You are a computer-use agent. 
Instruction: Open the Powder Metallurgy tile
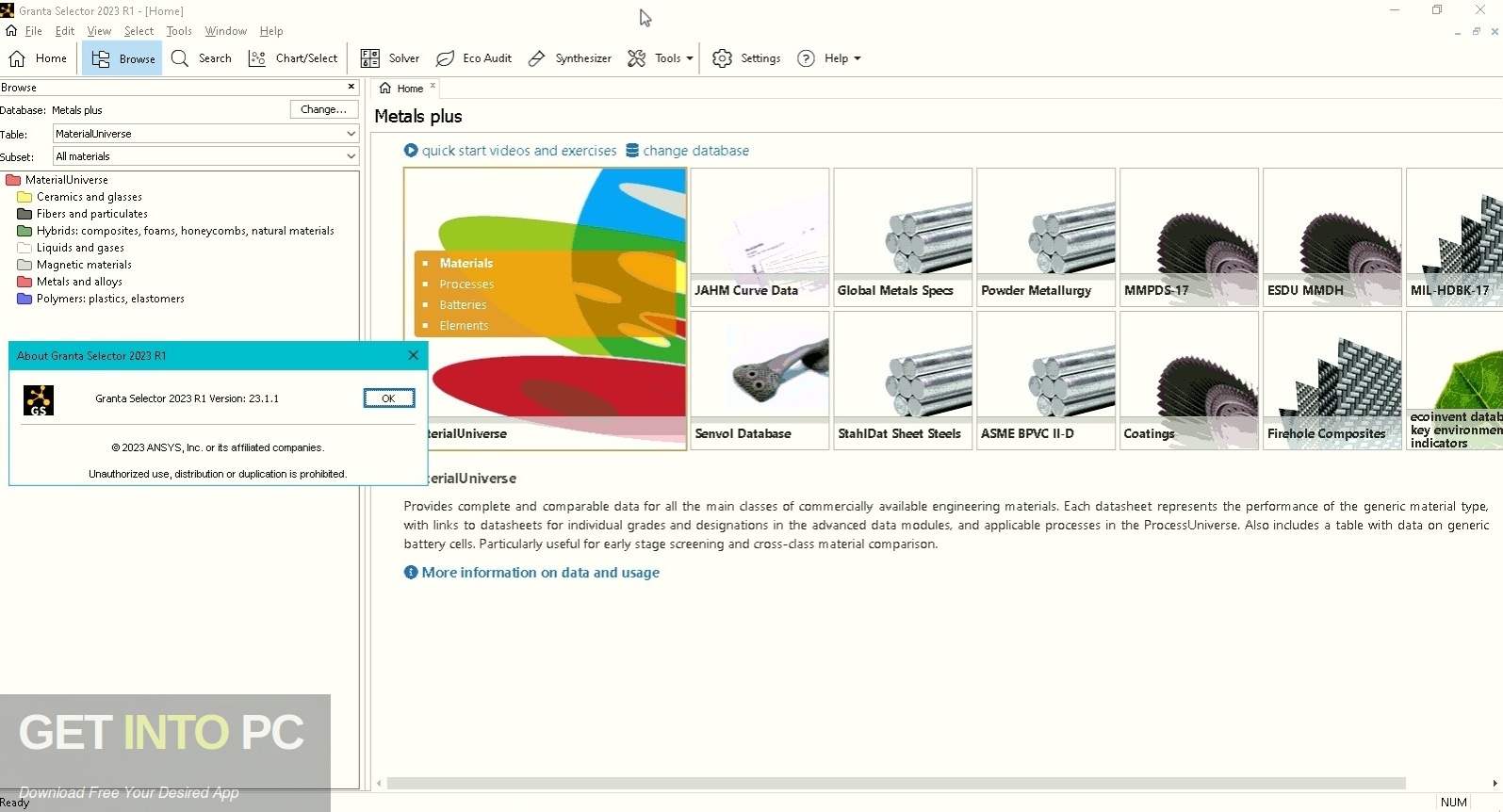[1046, 236]
